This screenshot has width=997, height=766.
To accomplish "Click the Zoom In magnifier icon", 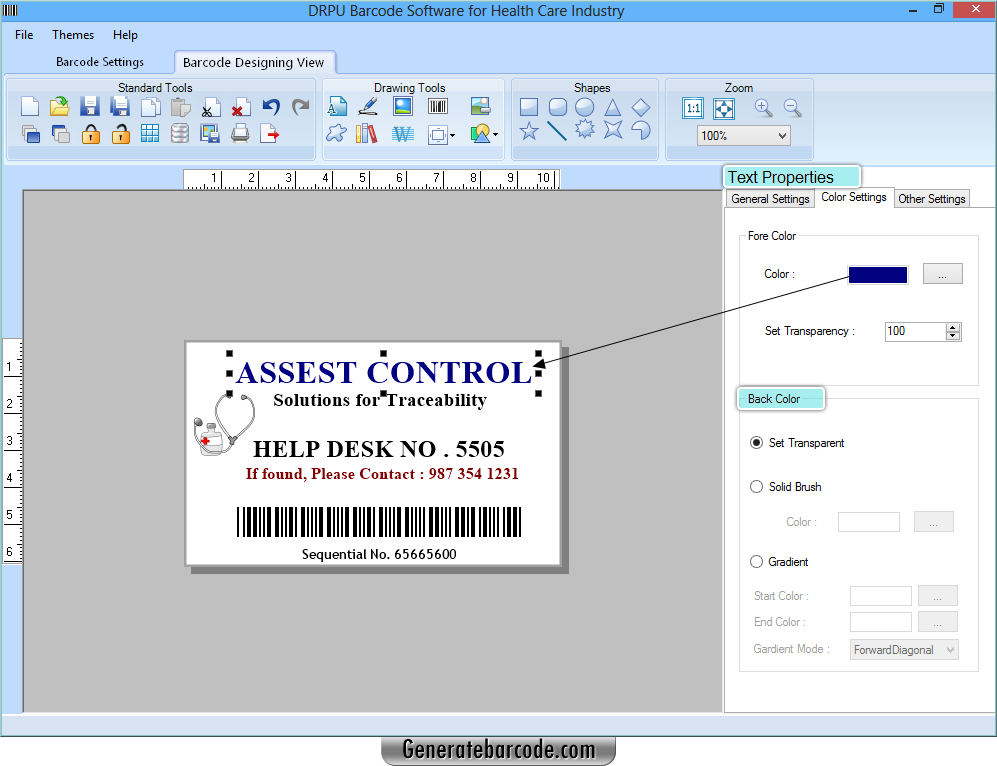I will (x=763, y=109).
